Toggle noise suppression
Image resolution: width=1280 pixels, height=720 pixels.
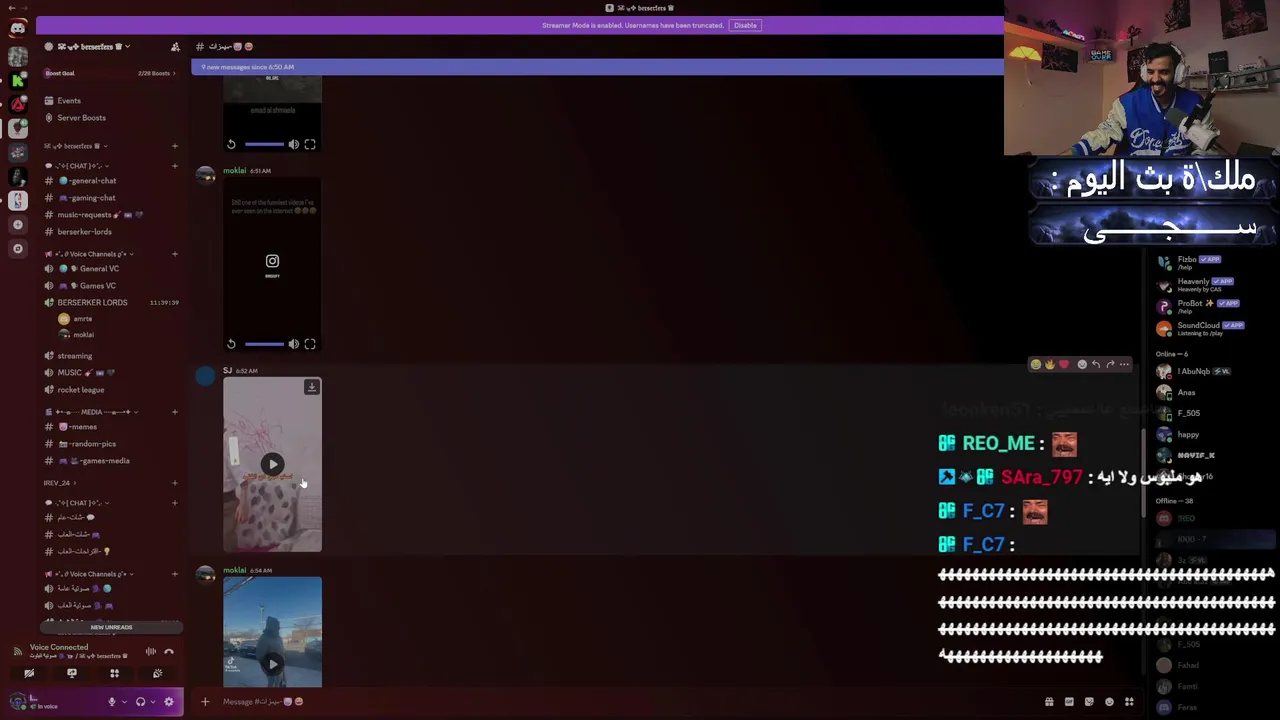tap(151, 651)
